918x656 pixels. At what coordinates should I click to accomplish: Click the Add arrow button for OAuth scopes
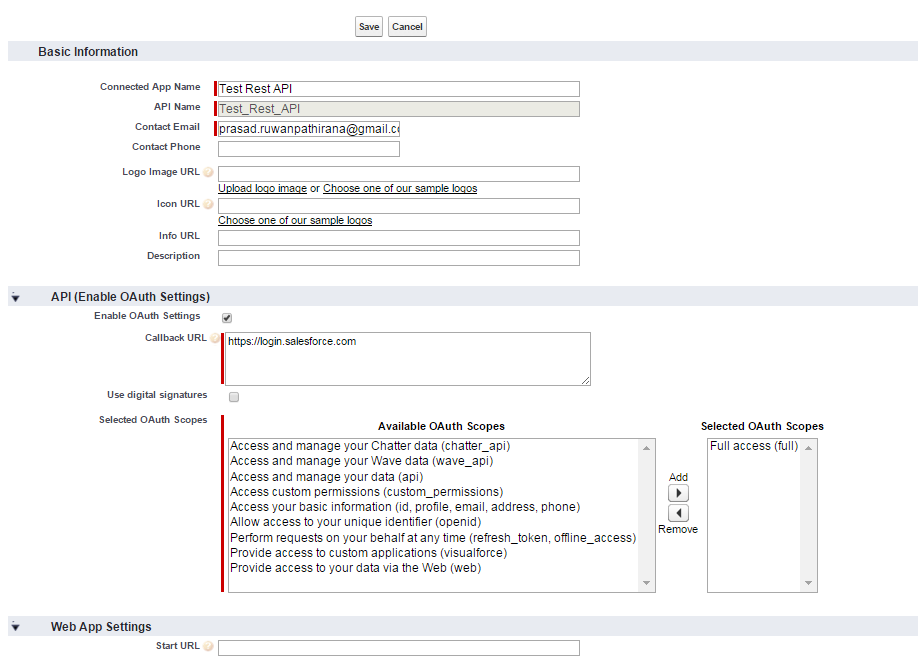pos(678,493)
